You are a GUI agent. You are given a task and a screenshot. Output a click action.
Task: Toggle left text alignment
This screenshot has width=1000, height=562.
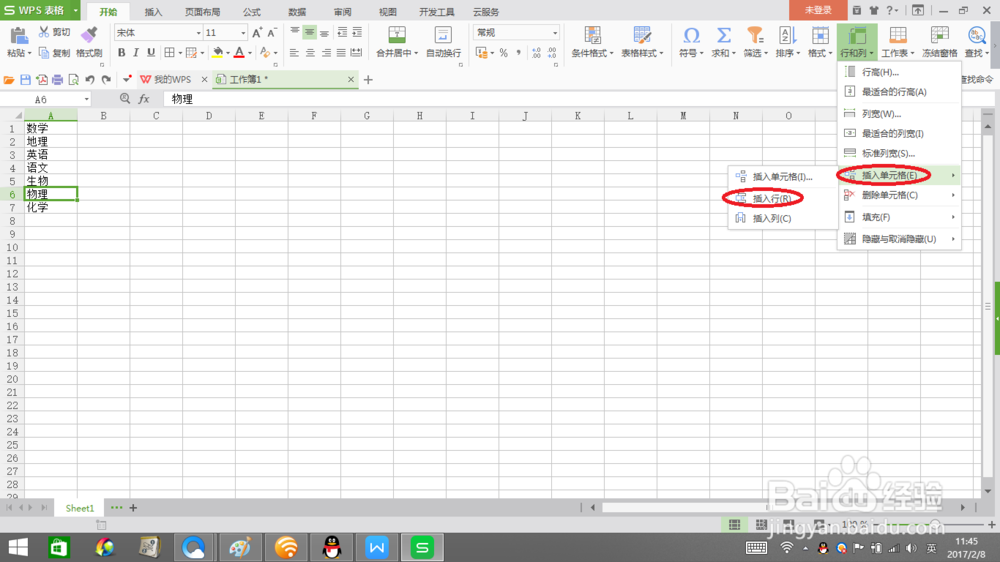(294, 53)
